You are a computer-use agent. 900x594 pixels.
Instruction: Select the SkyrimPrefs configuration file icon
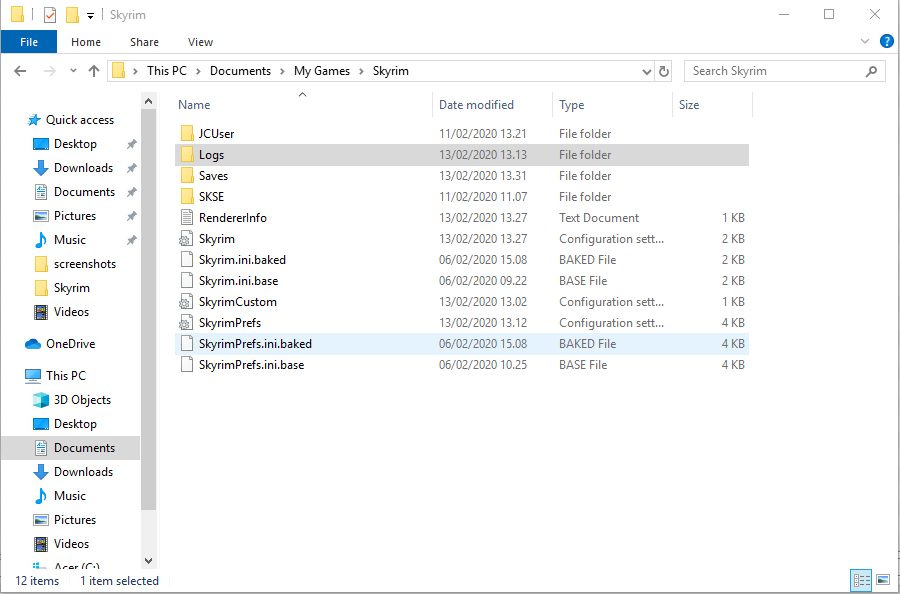point(187,323)
